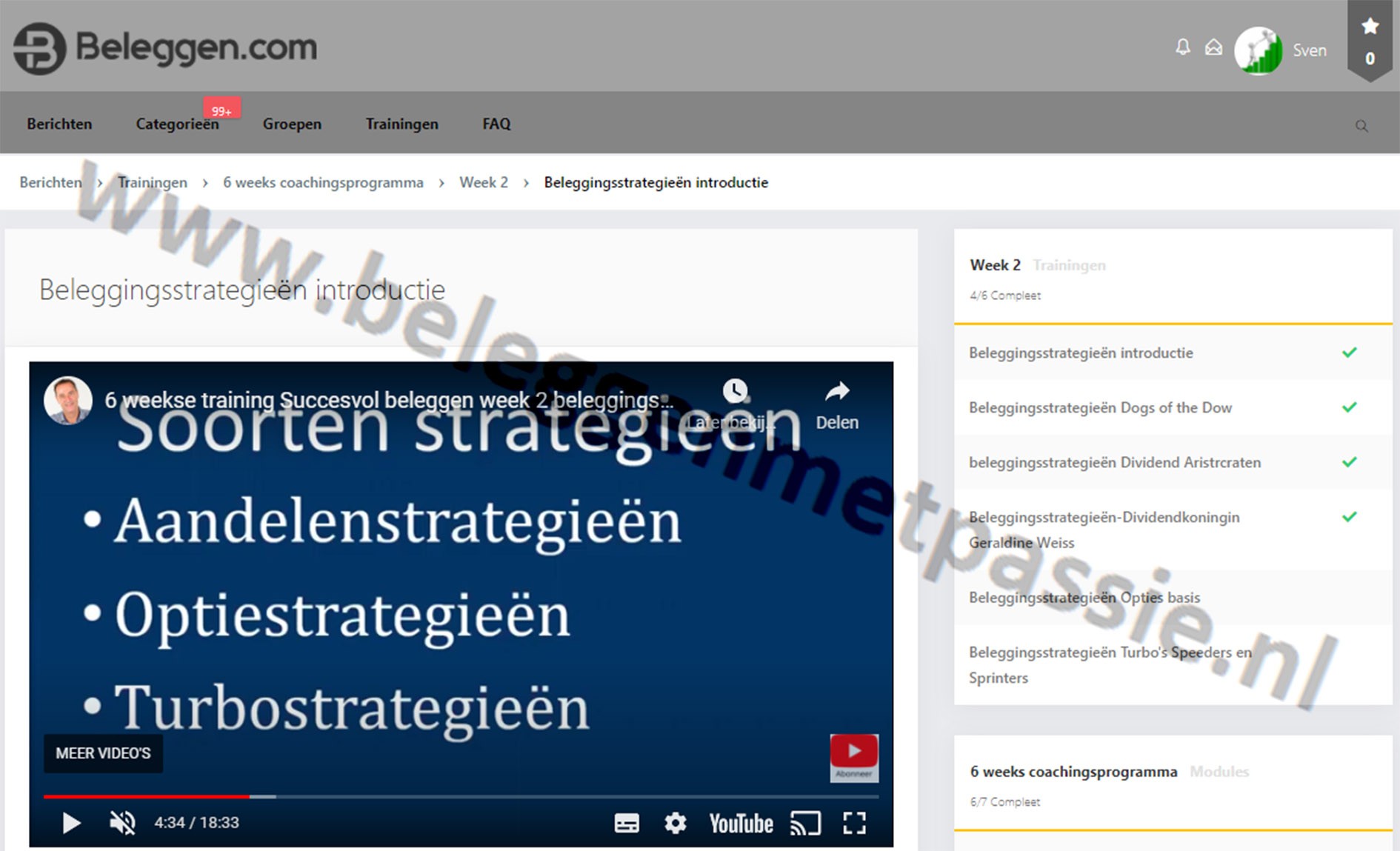Open the notifications bell icon
Image resolution: width=1400 pixels, height=851 pixels.
1183,48
